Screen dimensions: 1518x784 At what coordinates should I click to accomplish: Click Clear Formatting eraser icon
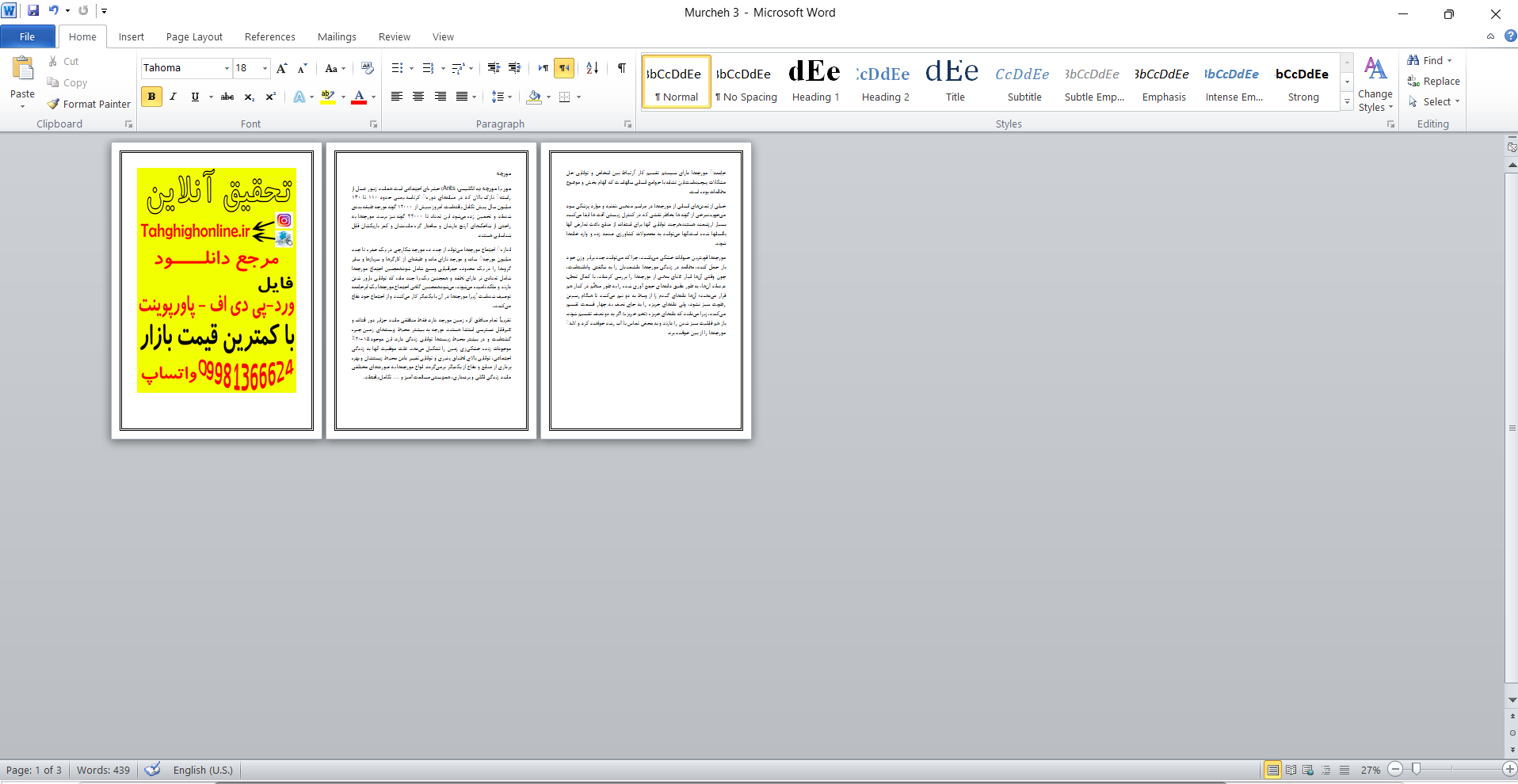[367, 68]
